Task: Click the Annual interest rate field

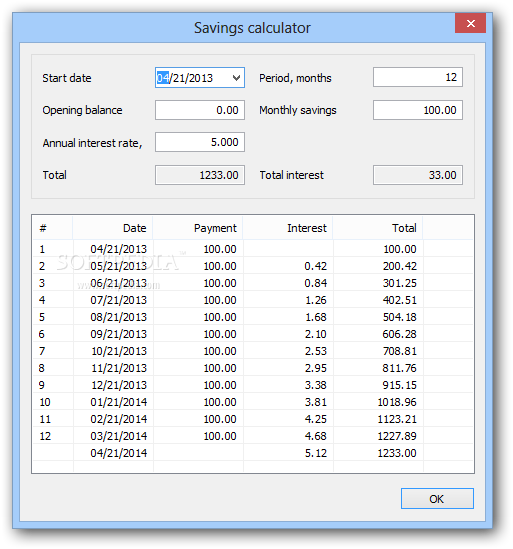Action: (x=200, y=142)
